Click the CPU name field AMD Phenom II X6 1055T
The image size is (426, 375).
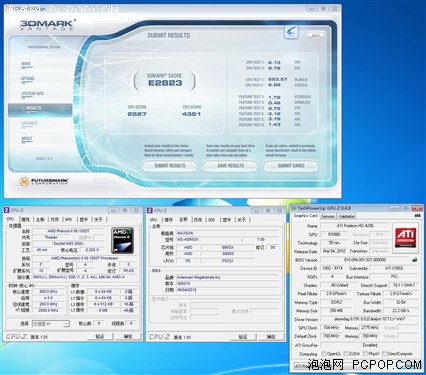(x=68, y=231)
